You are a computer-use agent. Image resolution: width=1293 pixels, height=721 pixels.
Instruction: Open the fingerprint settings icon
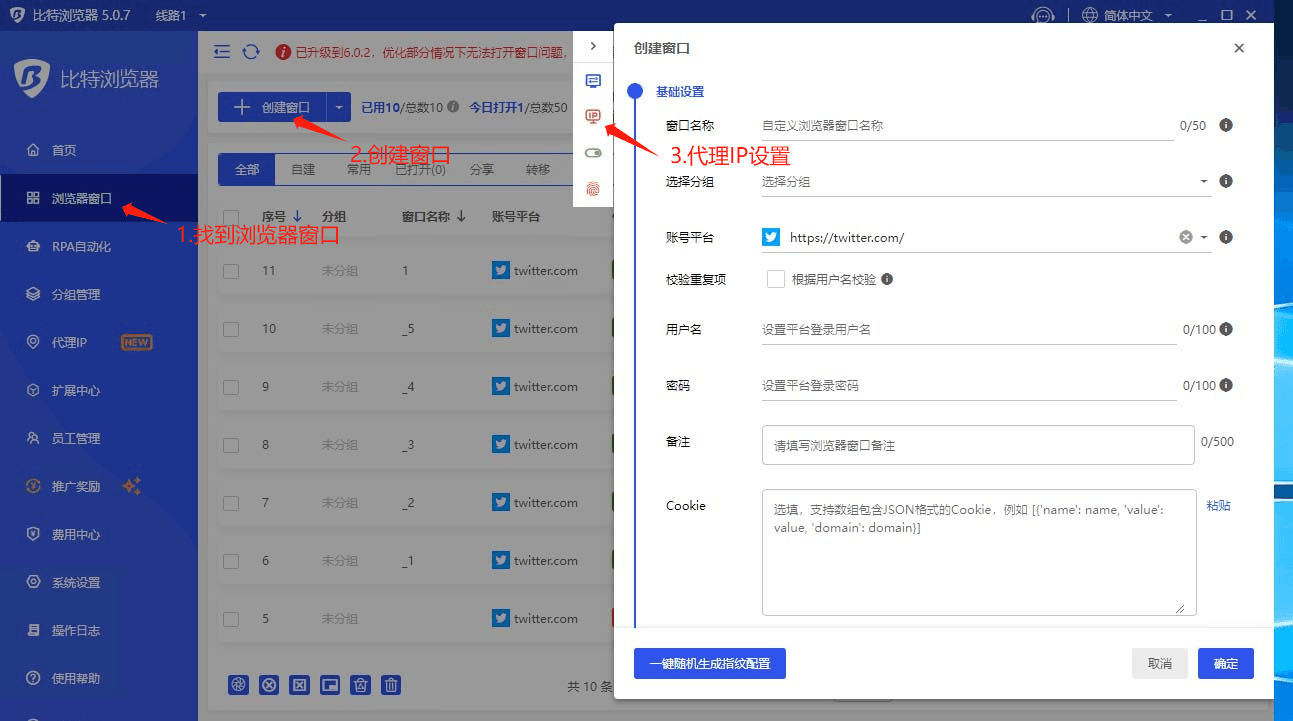tap(593, 188)
